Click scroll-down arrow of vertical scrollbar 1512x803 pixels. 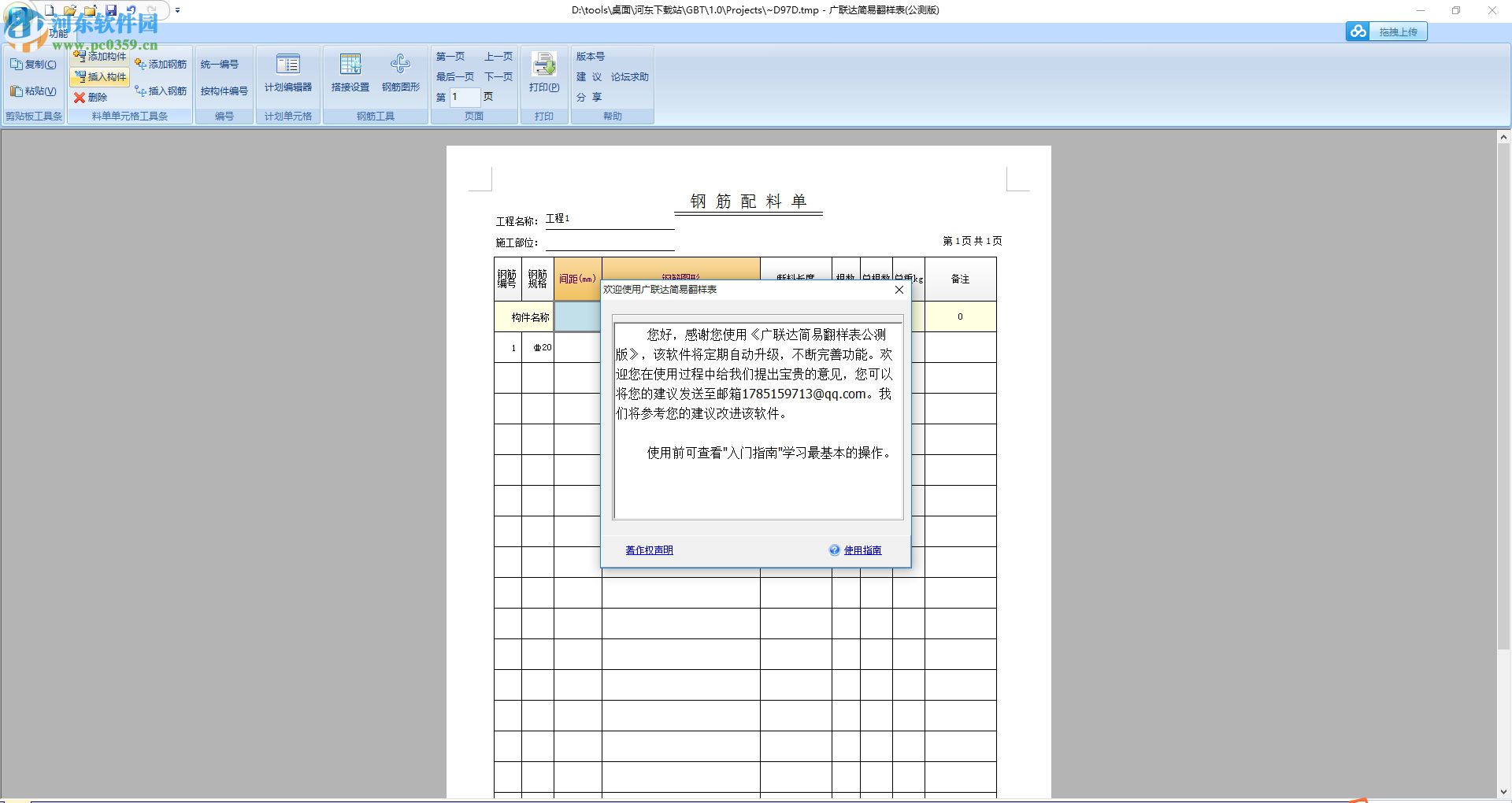(x=1503, y=792)
